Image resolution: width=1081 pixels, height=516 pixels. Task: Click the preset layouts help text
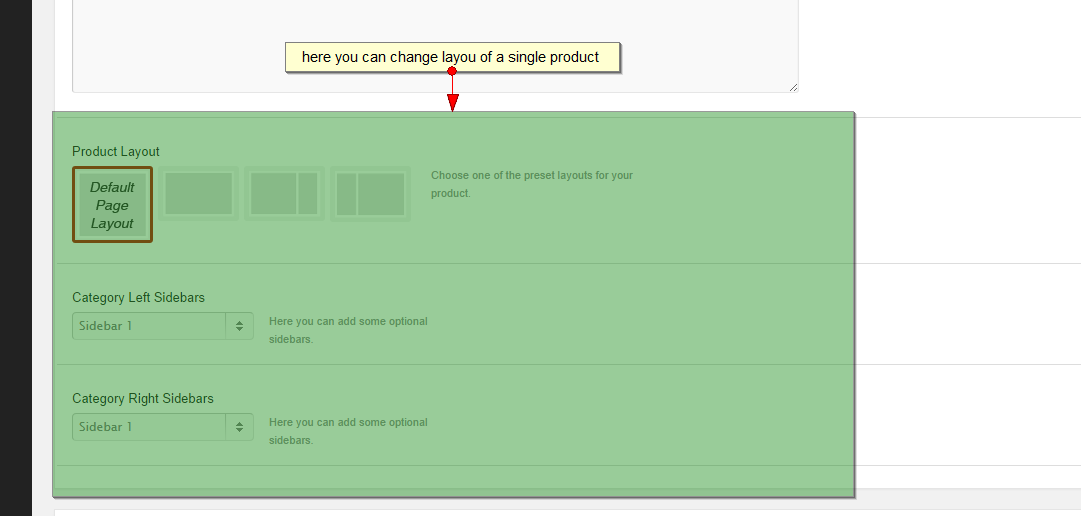pyautogui.click(x=531, y=184)
